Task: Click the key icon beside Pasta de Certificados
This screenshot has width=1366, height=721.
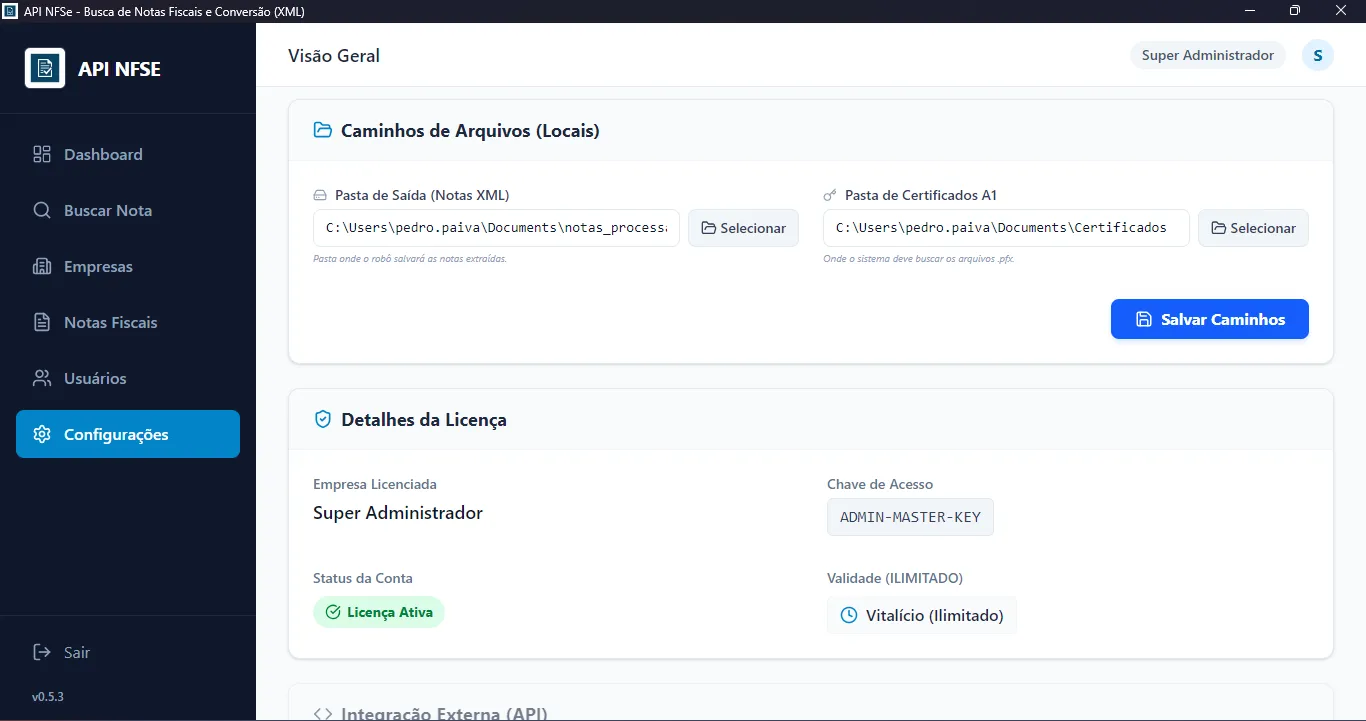Action: (x=830, y=195)
